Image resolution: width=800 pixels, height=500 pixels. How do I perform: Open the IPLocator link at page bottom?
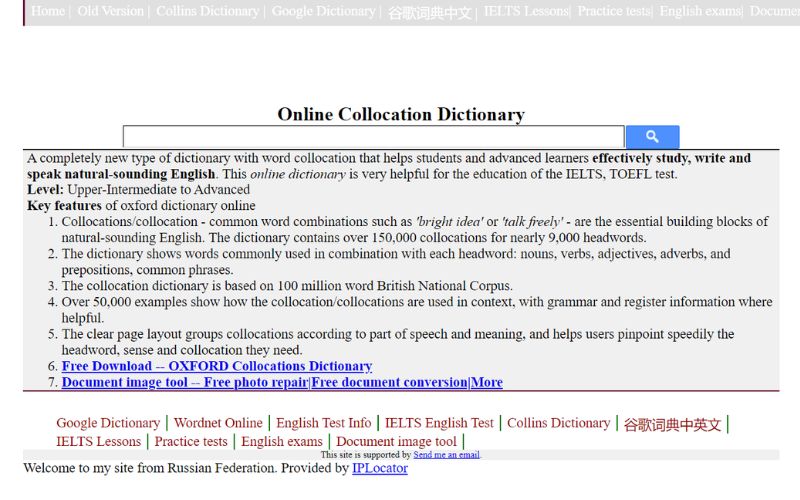tap(379, 468)
